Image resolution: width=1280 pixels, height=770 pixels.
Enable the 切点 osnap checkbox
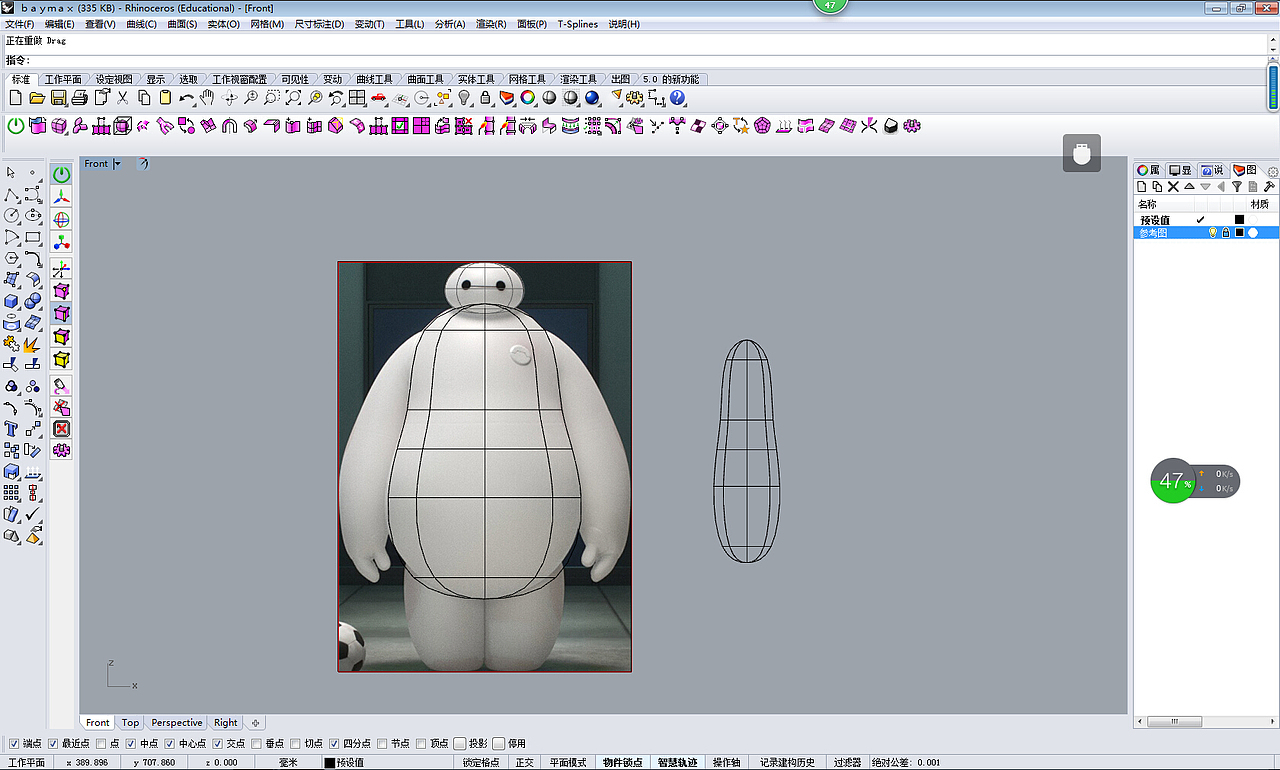pyautogui.click(x=296, y=743)
